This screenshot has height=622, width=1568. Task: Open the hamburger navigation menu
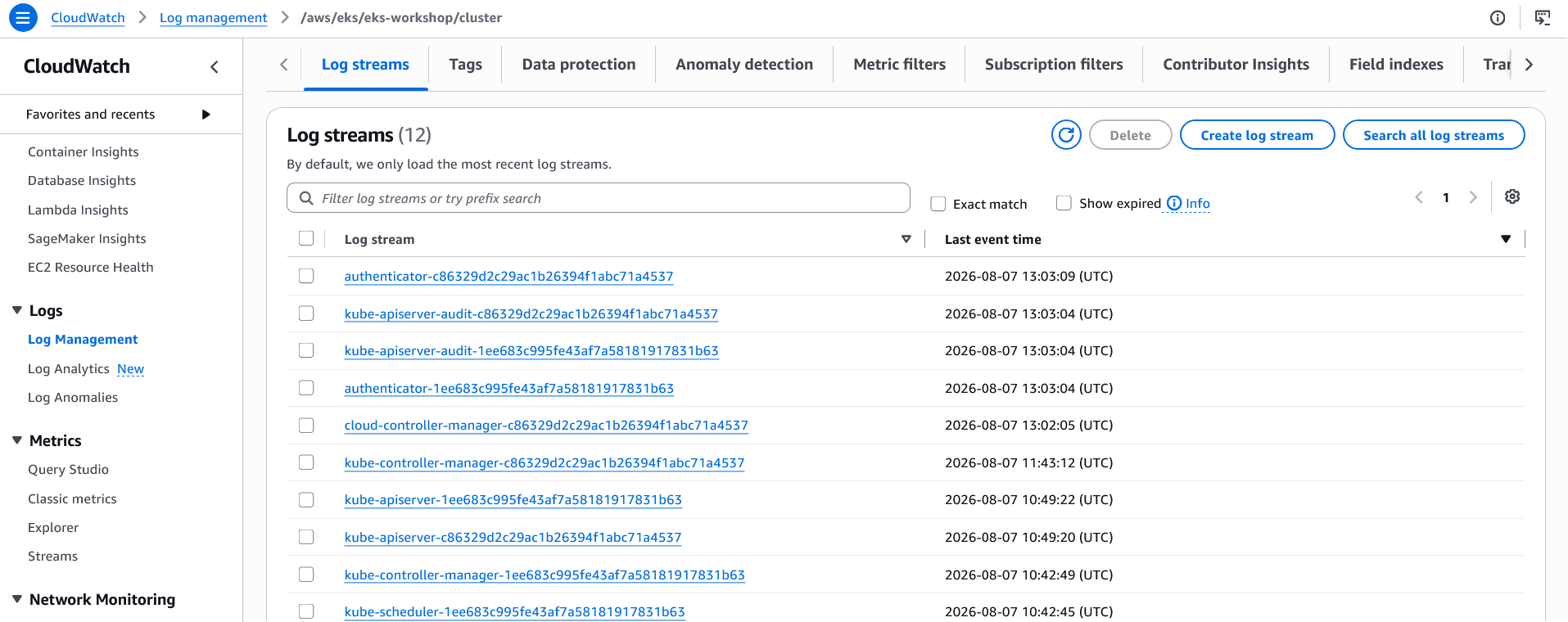tap(23, 17)
